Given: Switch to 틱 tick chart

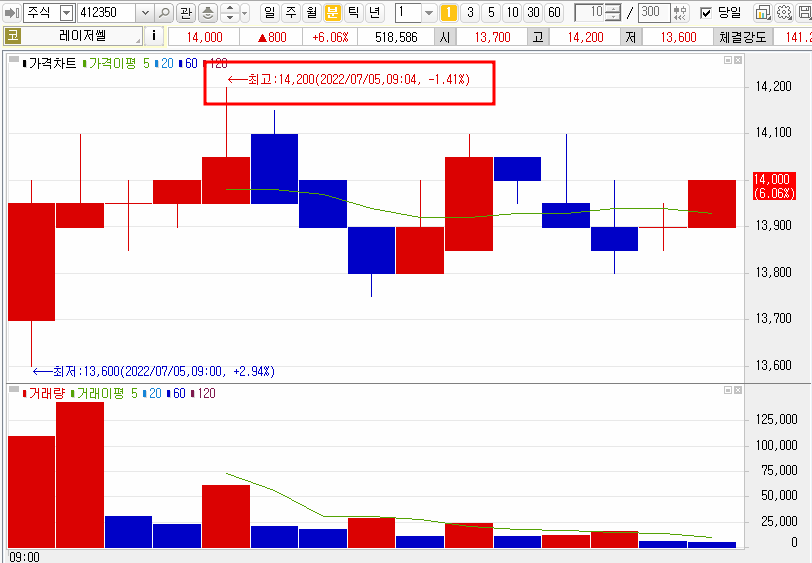Looking at the screenshot, I should [353, 12].
